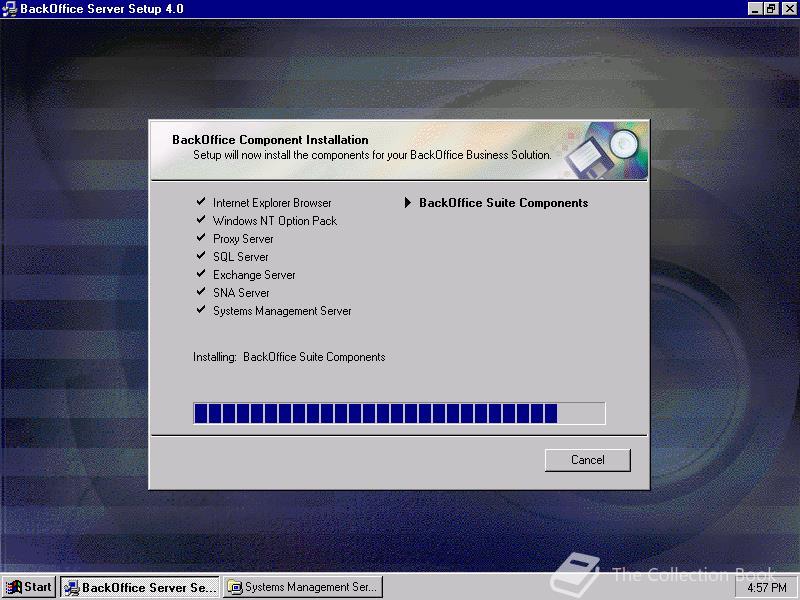Click BackOffice Component Installation heading
This screenshot has width=800, height=600.
click(270, 140)
